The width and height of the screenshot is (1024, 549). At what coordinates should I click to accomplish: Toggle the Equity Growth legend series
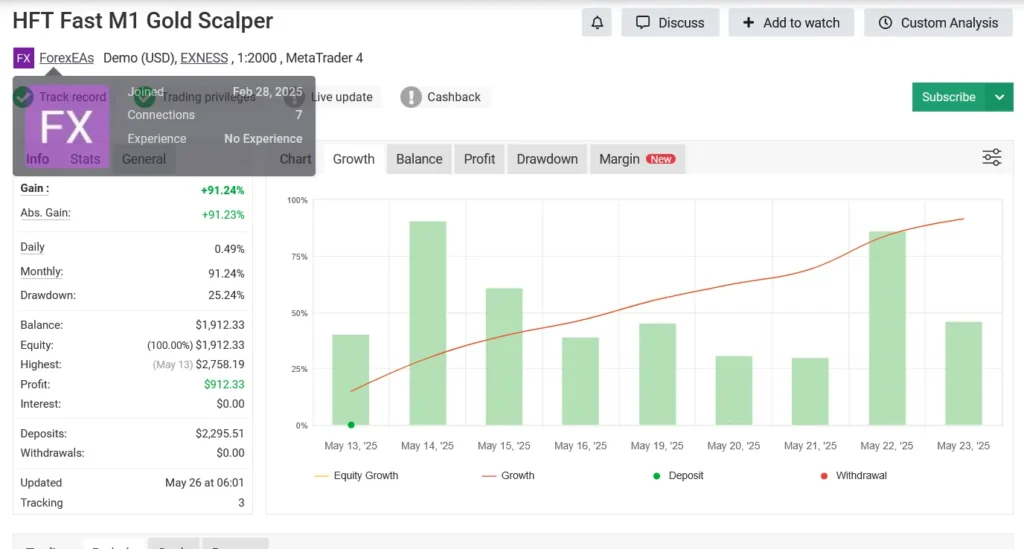point(356,476)
